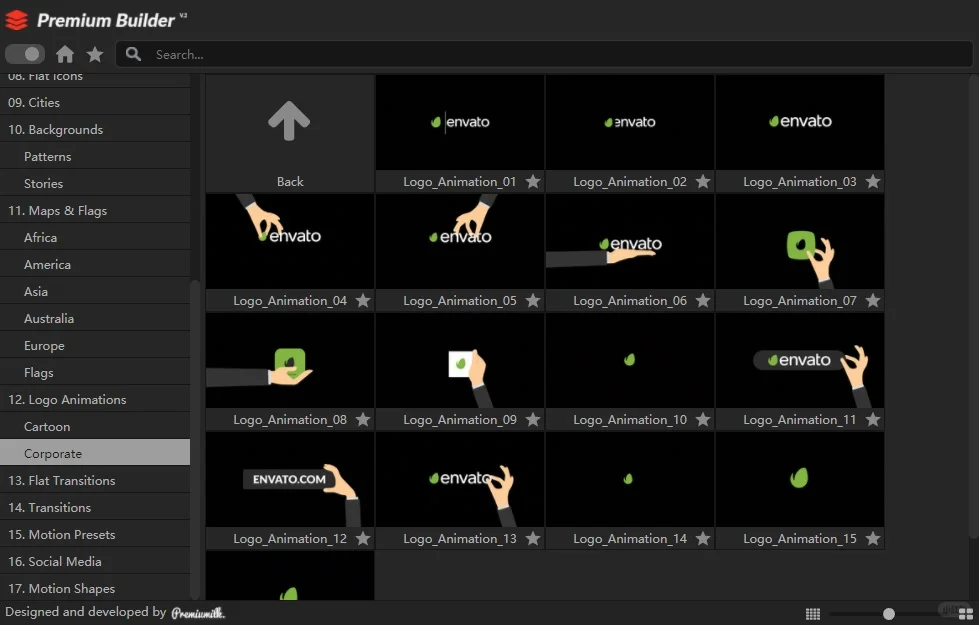Select the Logo_Animation_04 hand thumbnail

[x=290, y=242]
